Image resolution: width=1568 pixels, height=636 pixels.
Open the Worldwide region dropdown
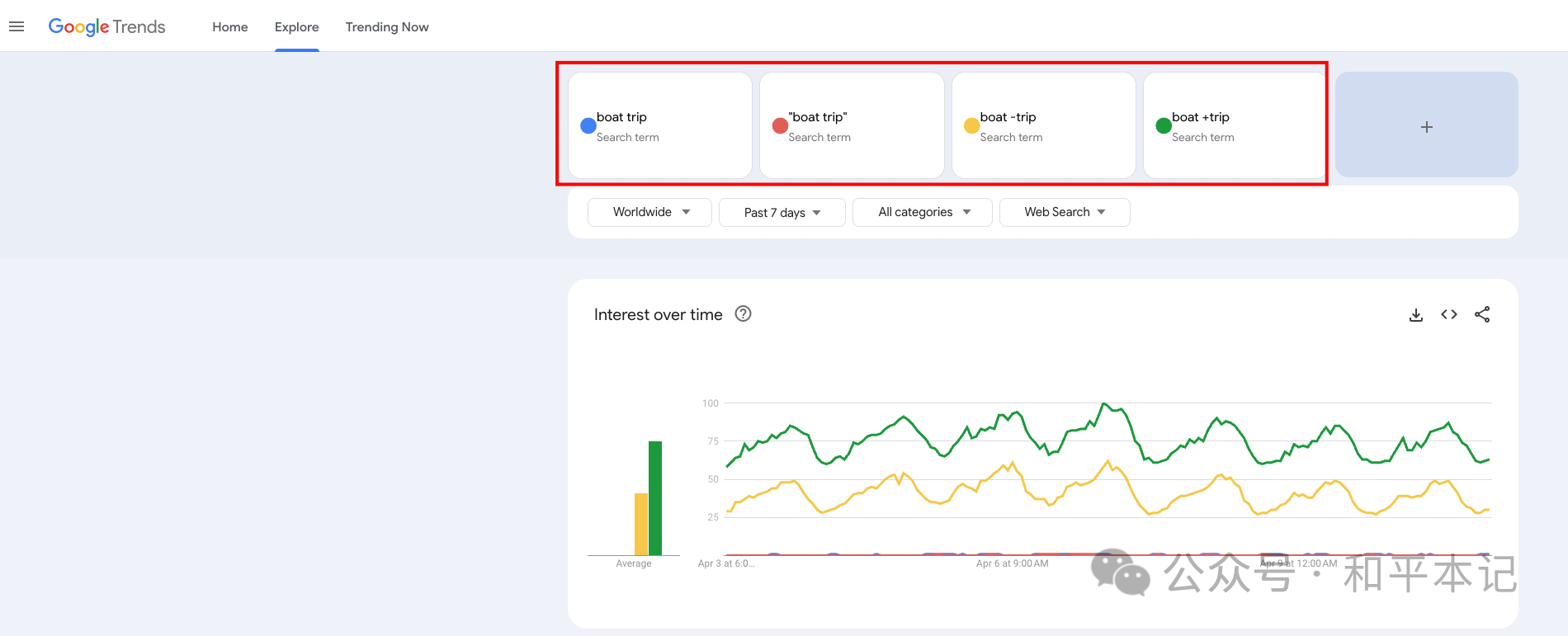click(649, 212)
